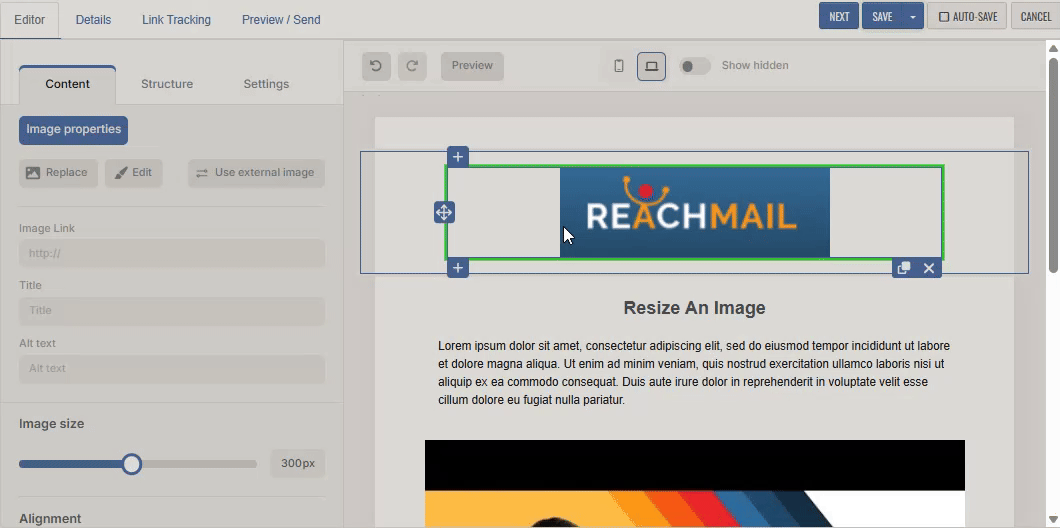Click the NEXT button
Viewport: 1060px width, 528px height.
pos(839,17)
